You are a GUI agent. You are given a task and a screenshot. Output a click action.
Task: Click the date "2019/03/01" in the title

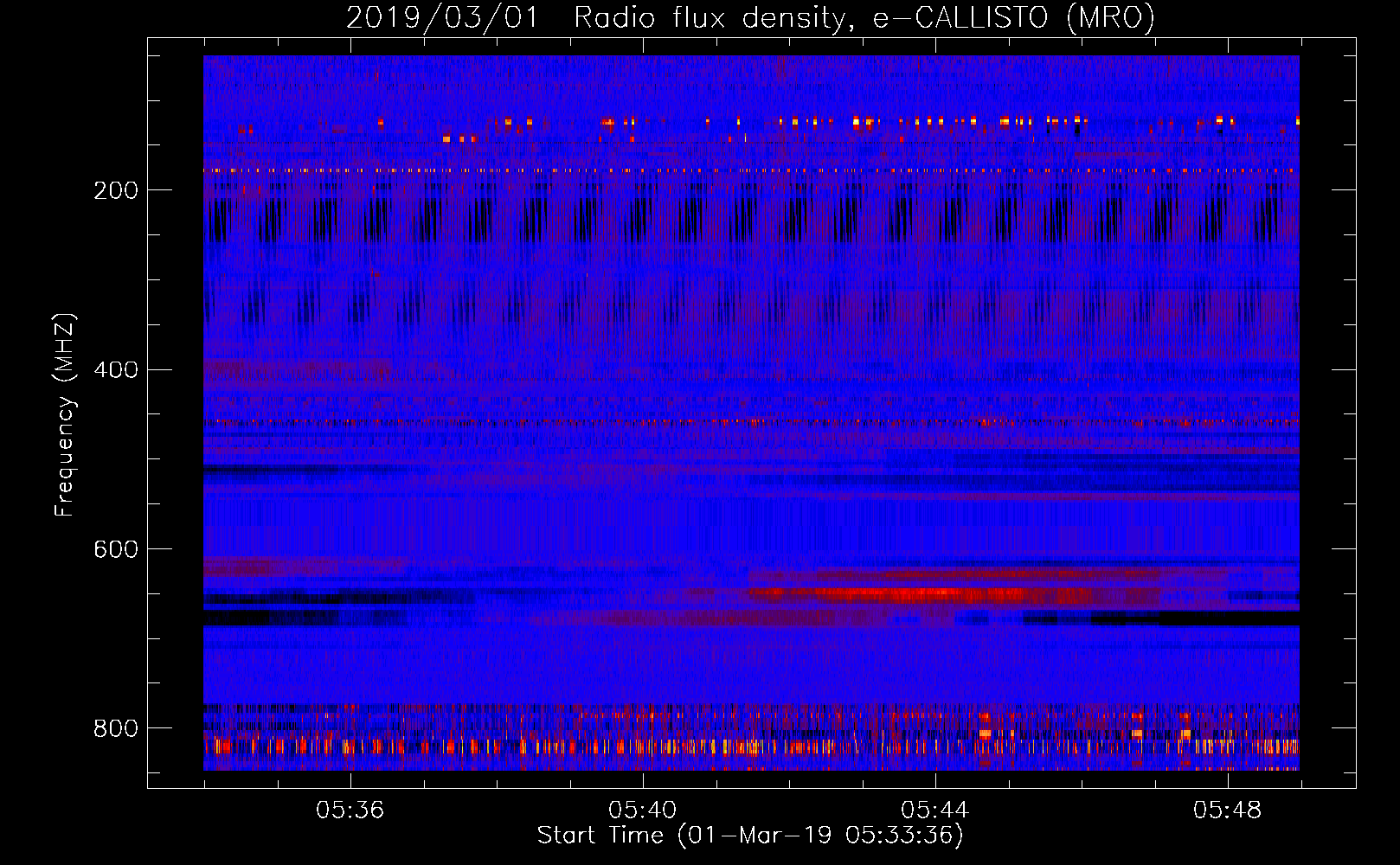[x=442, y=18]
